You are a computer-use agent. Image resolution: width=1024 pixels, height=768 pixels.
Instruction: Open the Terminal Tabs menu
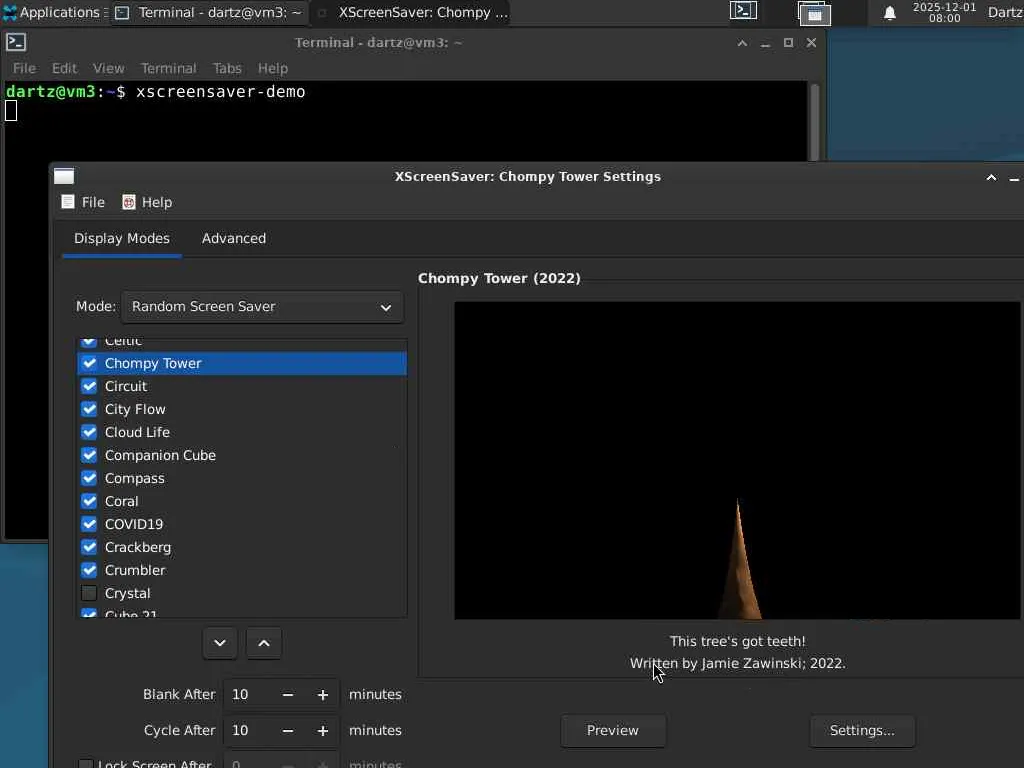click(x=227, y=68)
